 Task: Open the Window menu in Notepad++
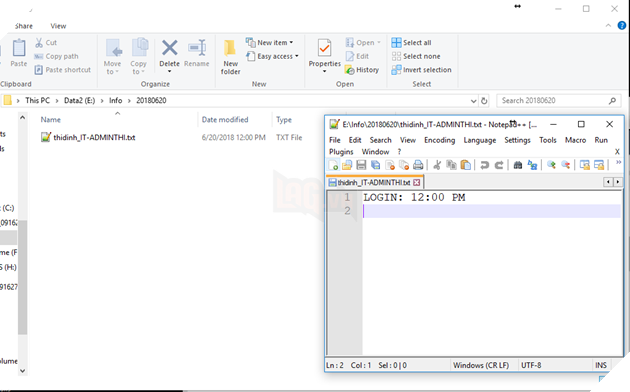375,151
